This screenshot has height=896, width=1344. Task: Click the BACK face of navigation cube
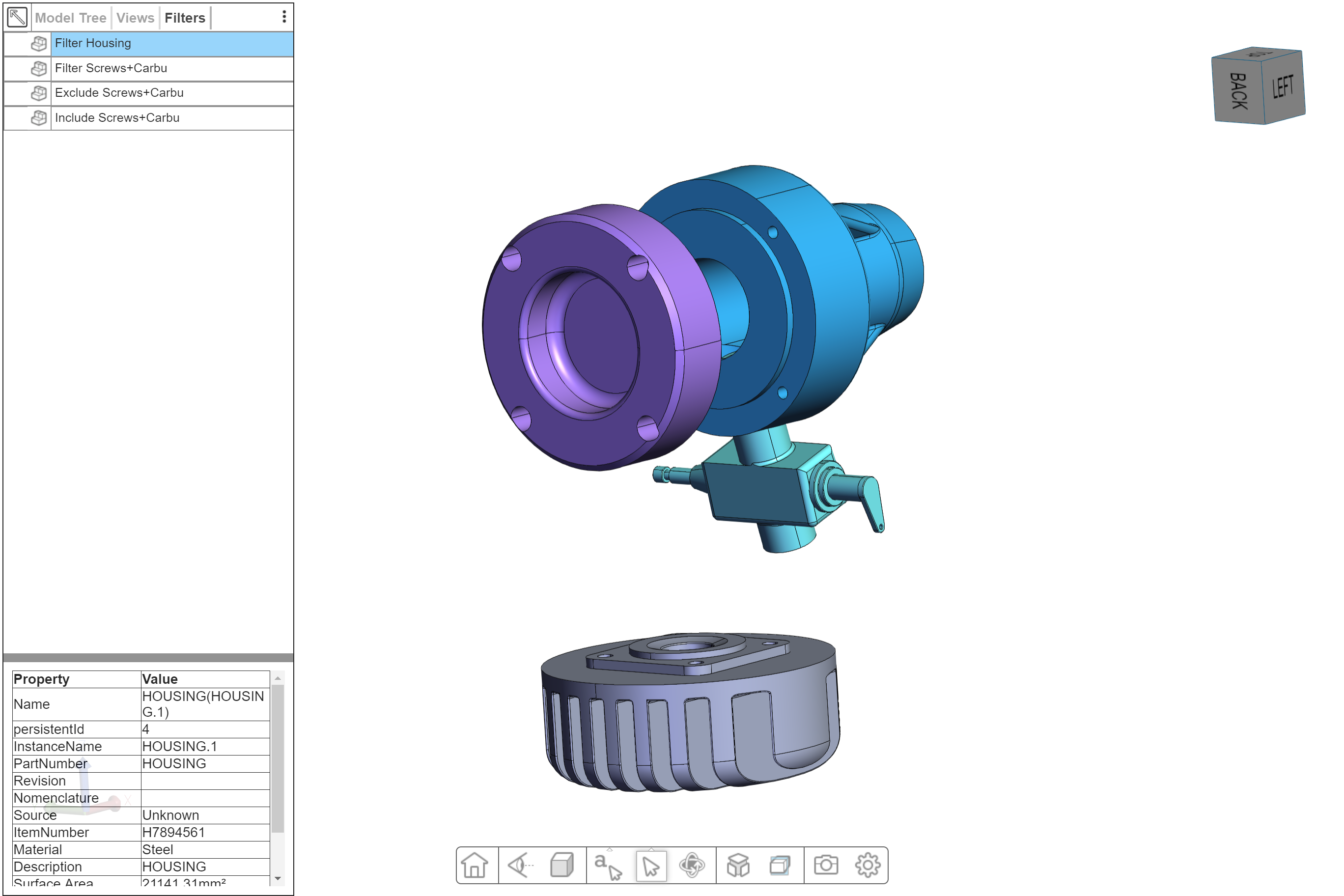pyautogui.click(x=1238, y=91)
